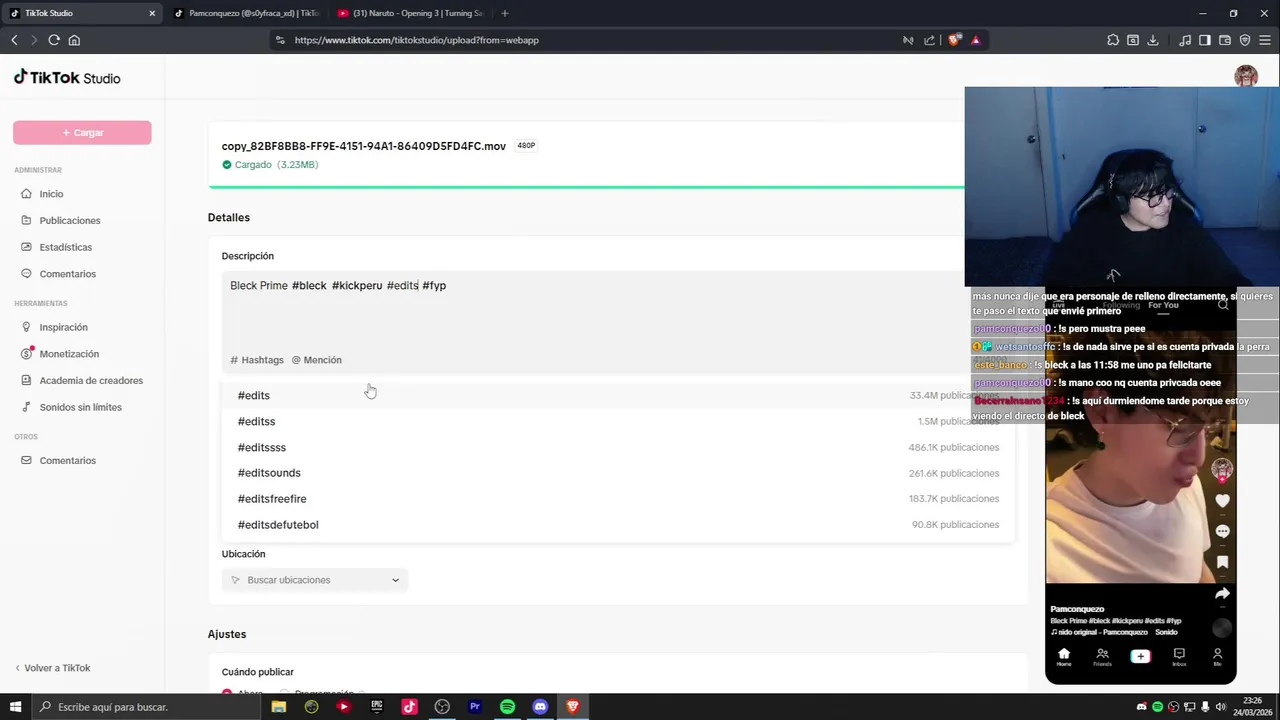This screenshot has height=720, width=1280.
Task: Open the Brave VPN shield icon
Action: pos(1245,40)
